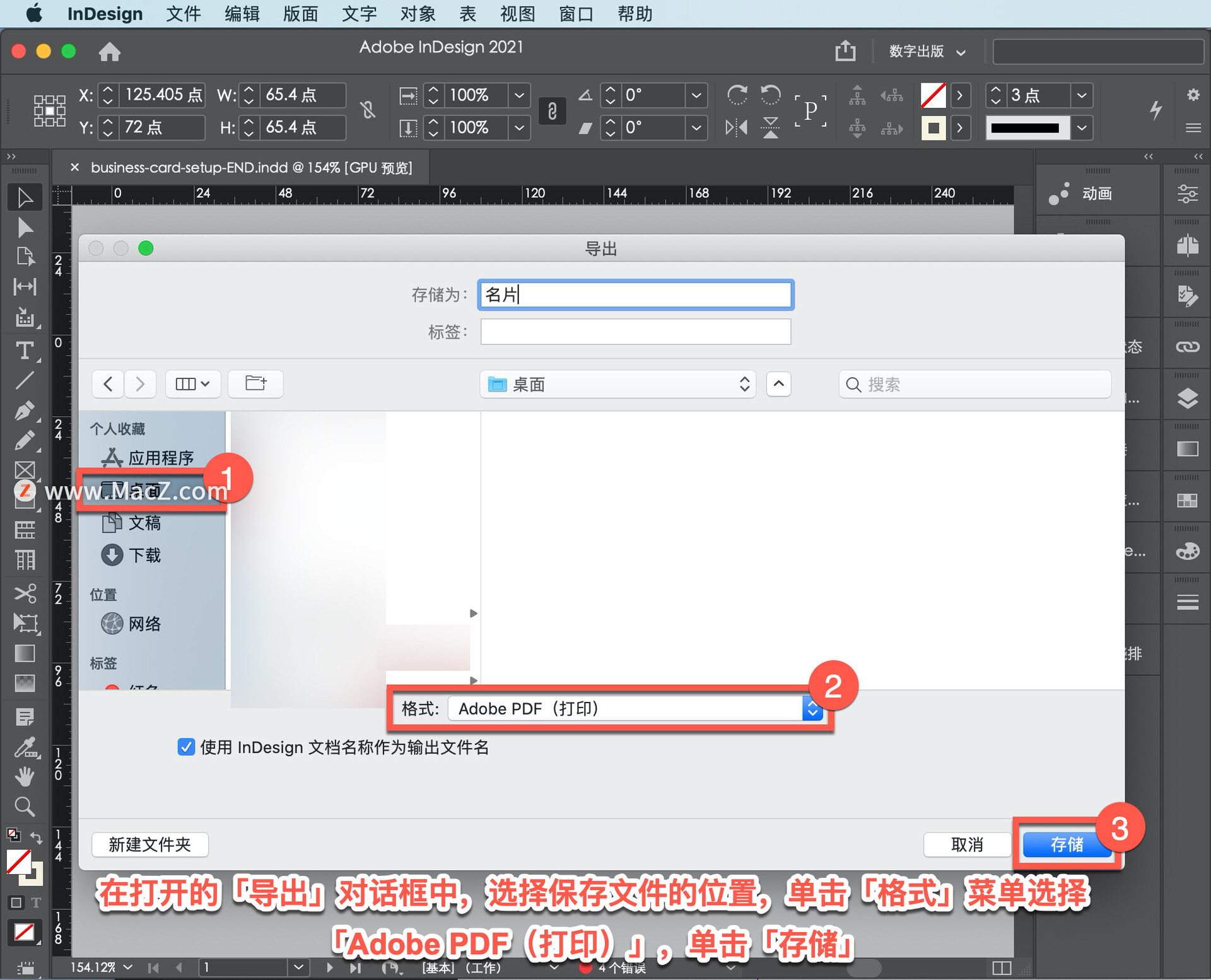Click the stroke color swatch in control bar

[933, 128]
